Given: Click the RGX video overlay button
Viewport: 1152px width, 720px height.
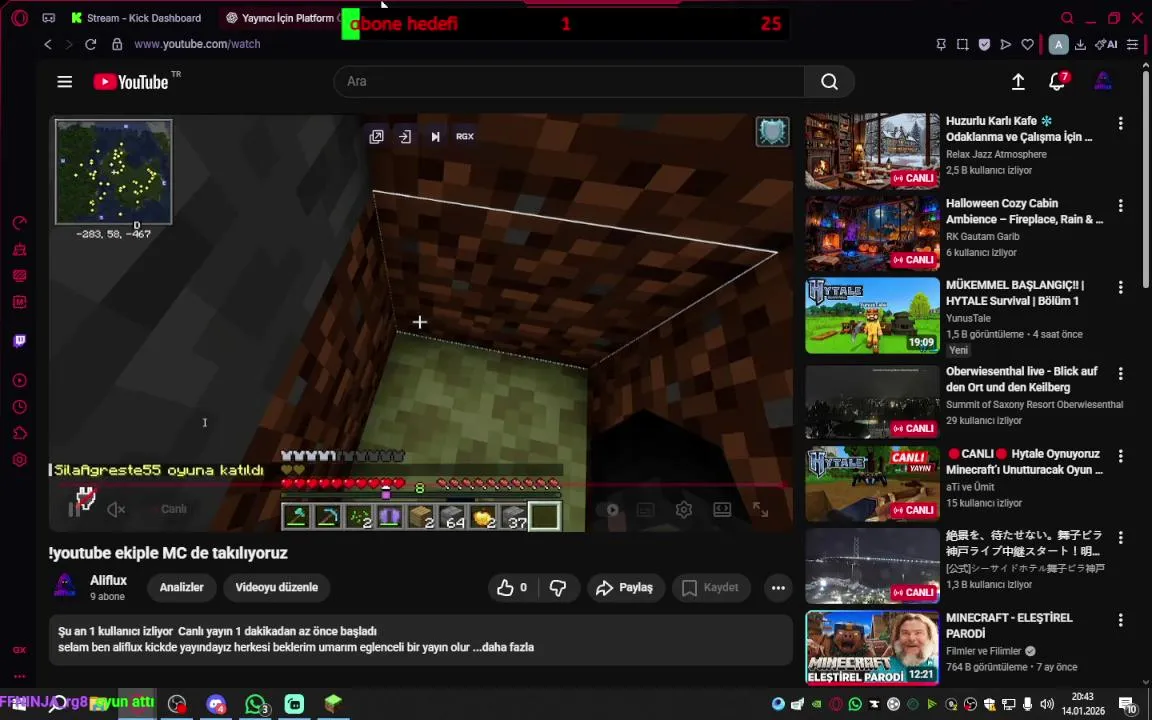Looking at the screenshot, I should pos(465,137).
